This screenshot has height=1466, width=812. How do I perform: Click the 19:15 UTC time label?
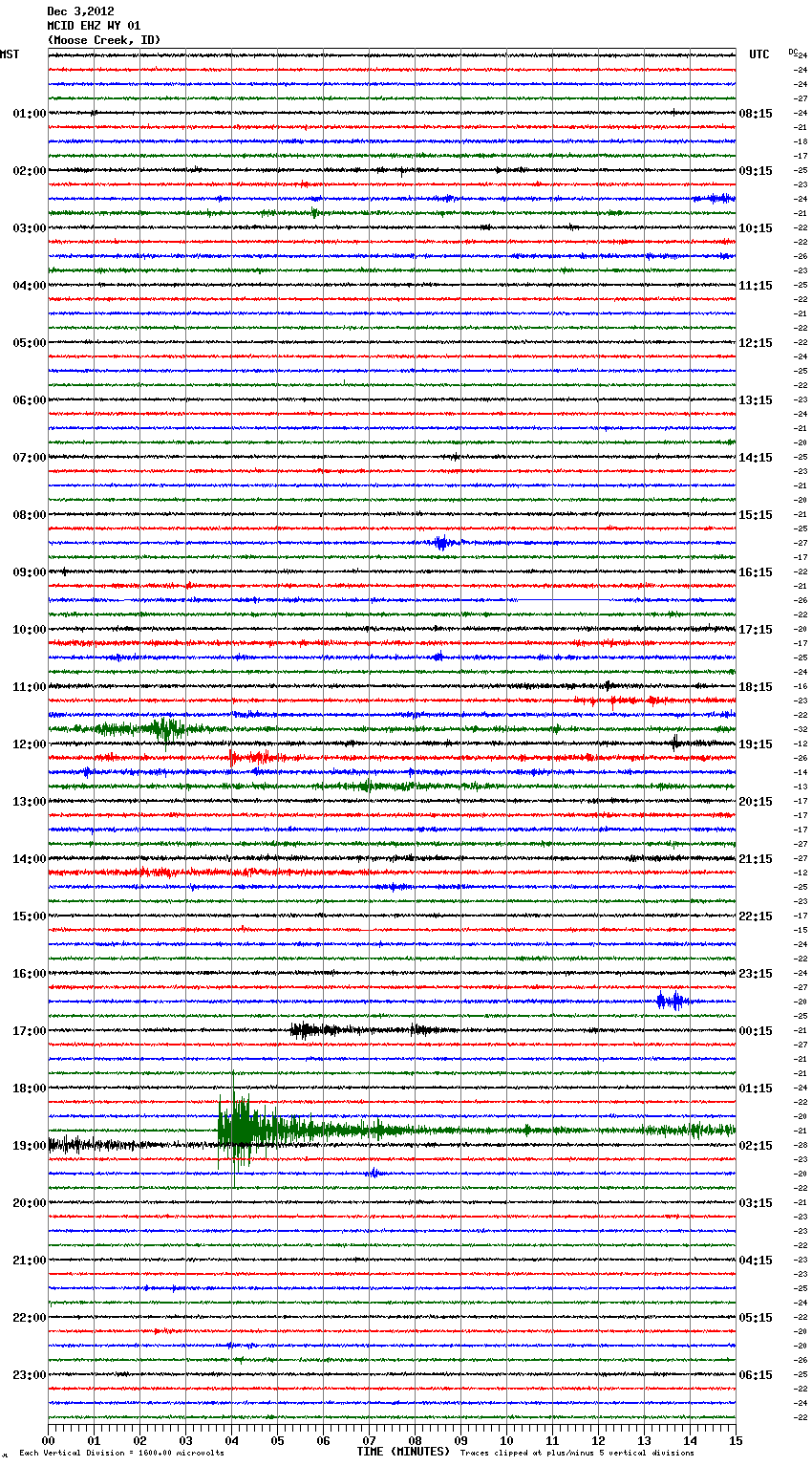pyautogui.click(x=756, y=744)
